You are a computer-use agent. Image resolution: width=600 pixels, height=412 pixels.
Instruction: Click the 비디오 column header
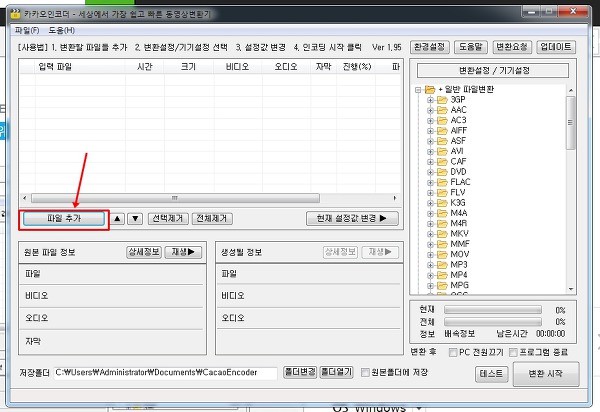click(238, 67)
